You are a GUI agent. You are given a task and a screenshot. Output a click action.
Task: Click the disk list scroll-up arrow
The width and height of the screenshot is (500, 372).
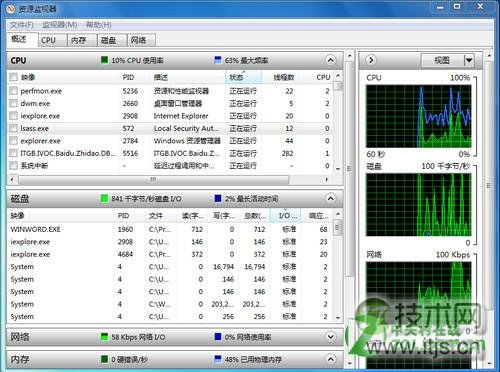[338, 214]
